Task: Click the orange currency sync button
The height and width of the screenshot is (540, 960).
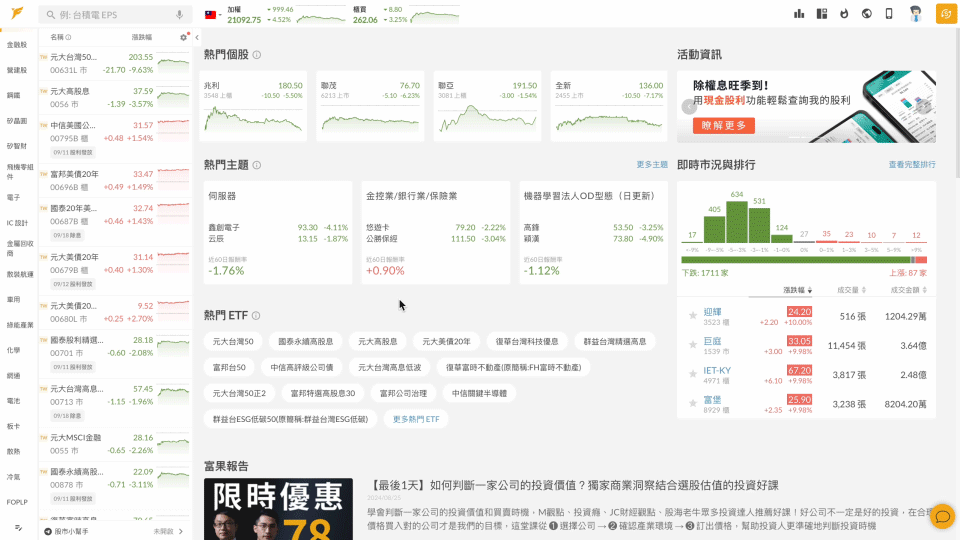Action: [945, 14]
